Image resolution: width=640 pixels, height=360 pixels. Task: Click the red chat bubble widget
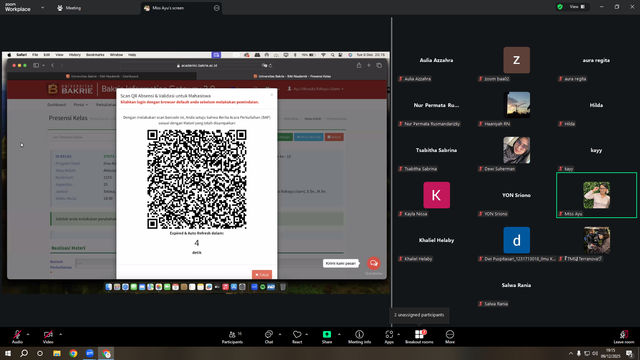[x=373, y=263]
